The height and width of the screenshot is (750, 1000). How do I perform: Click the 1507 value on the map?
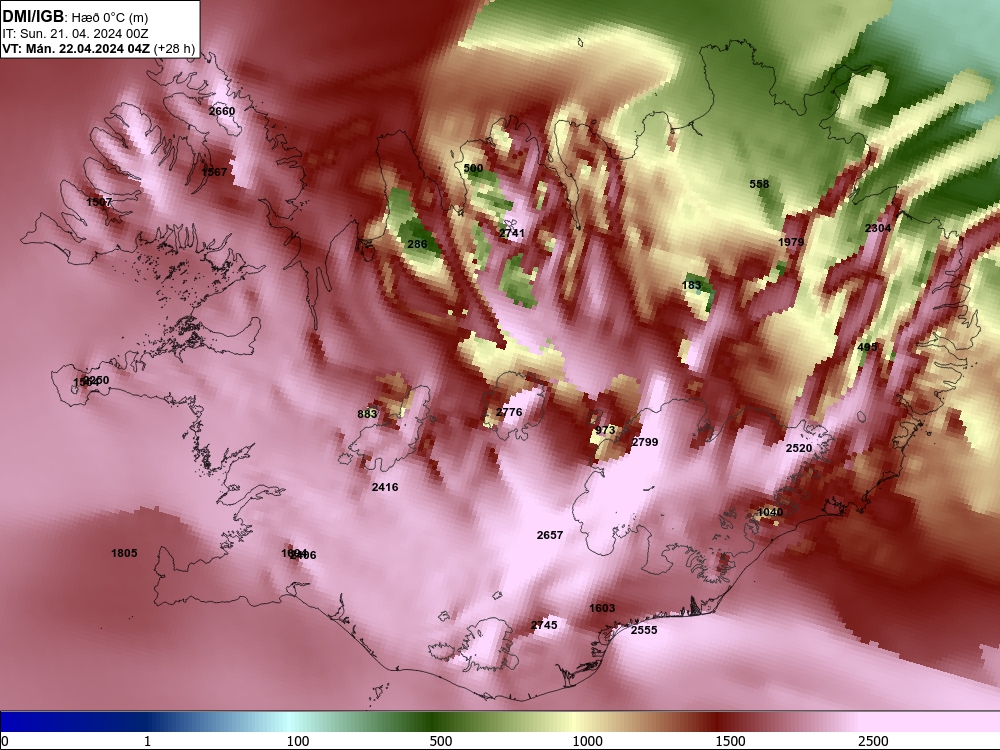[x=99, y=202]
